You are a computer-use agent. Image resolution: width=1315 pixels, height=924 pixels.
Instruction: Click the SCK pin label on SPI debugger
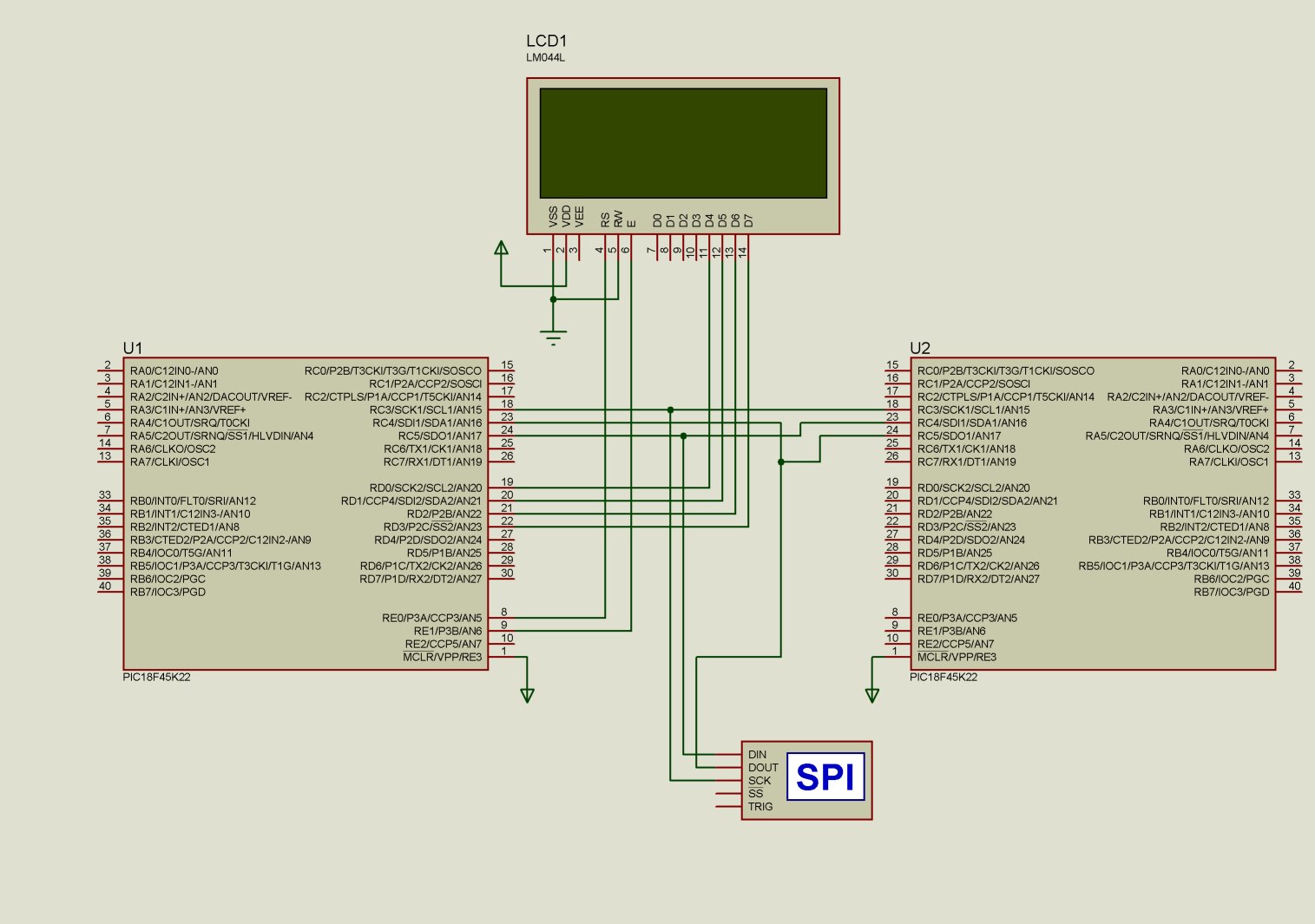point(759,781)
